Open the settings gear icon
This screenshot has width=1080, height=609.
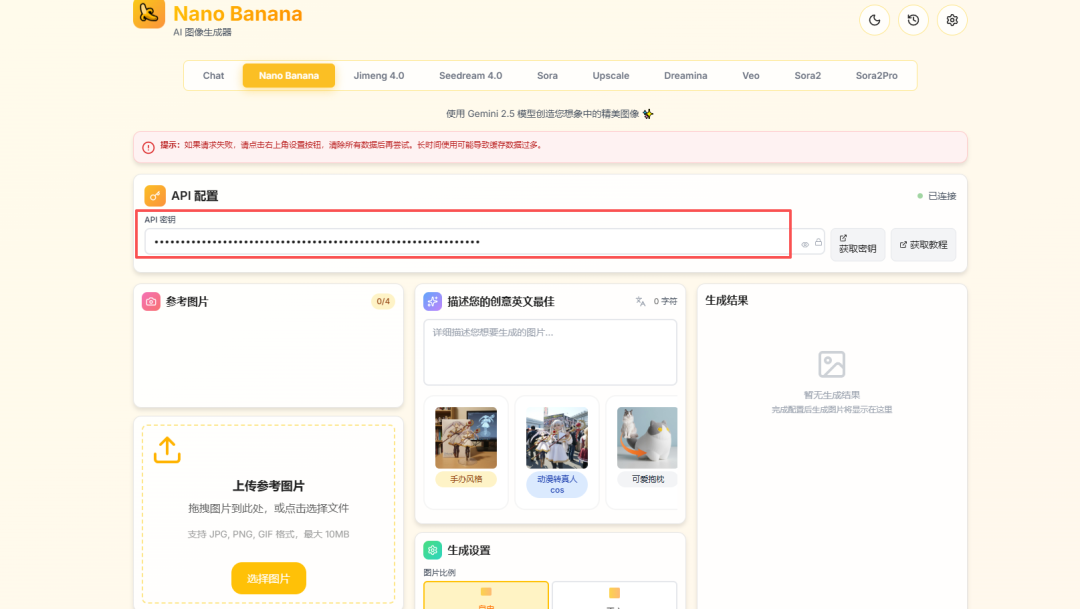point(951,19)
